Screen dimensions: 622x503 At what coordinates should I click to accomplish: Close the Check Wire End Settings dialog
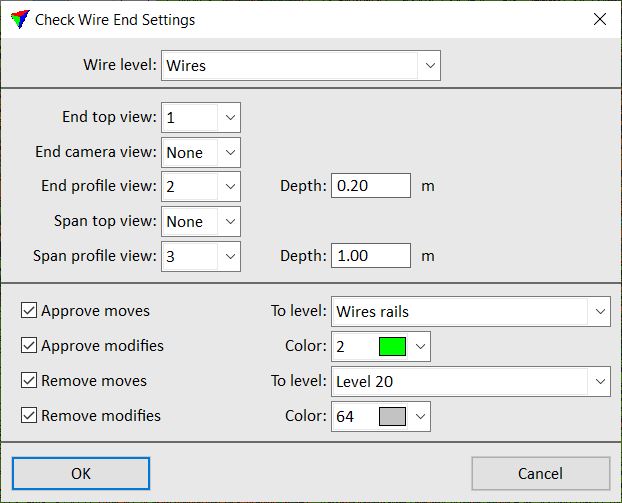[599, 19]
